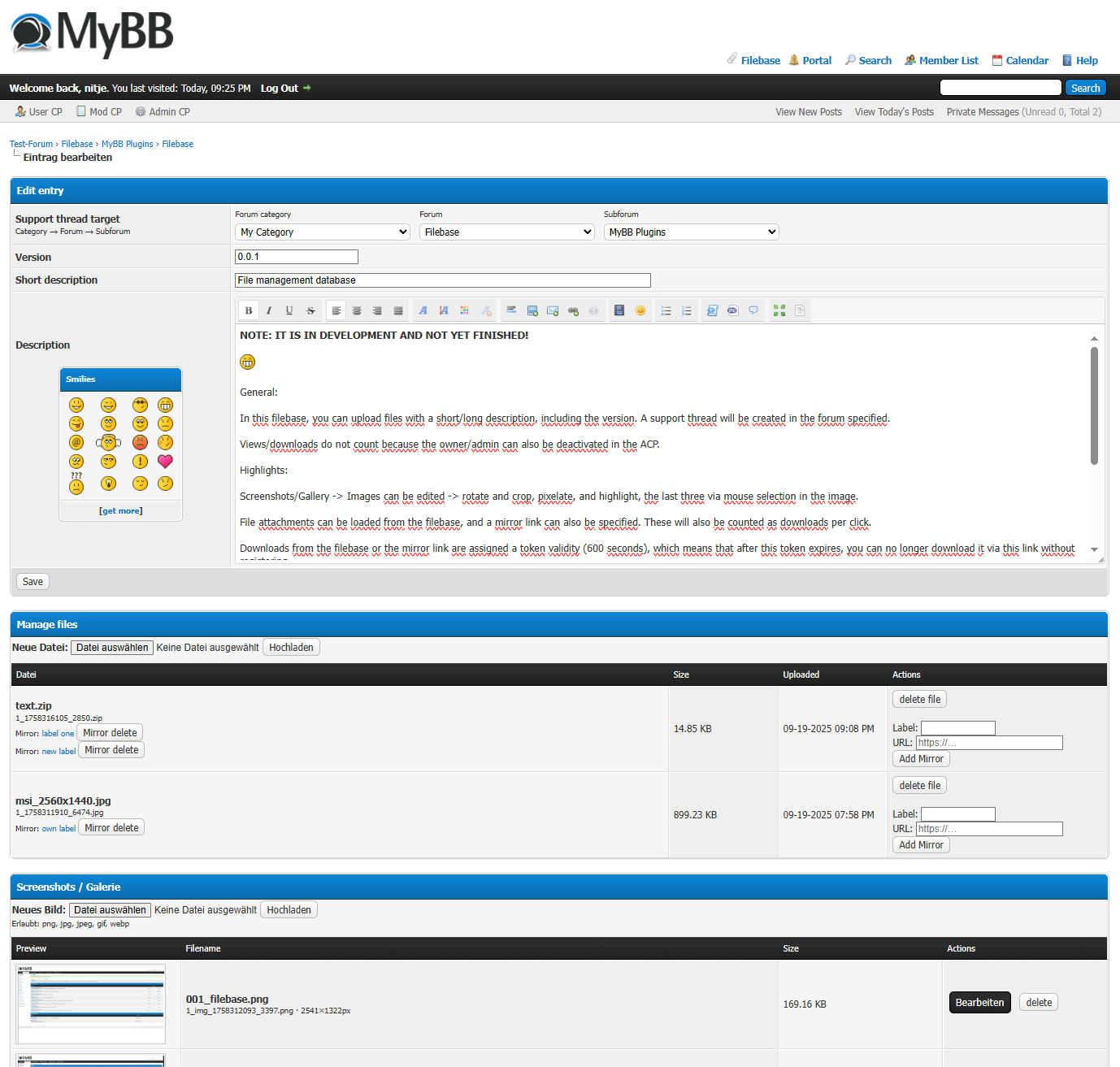Screen dimensions: 1120x1067
Task: Insert a video via the film icon
Action: (619, 310)
